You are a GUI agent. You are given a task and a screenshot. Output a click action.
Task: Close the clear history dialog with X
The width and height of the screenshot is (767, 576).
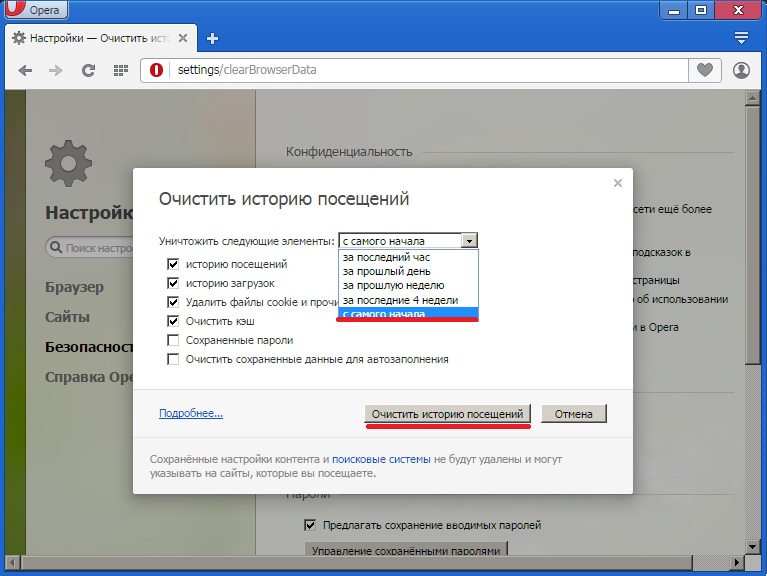[x=618, y=183]
